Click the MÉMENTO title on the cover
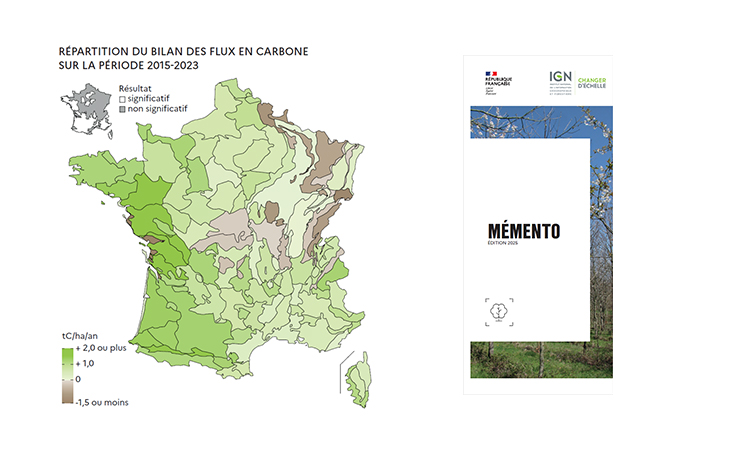The width and height of the screenshot is (743, 450). coord(524,231)
